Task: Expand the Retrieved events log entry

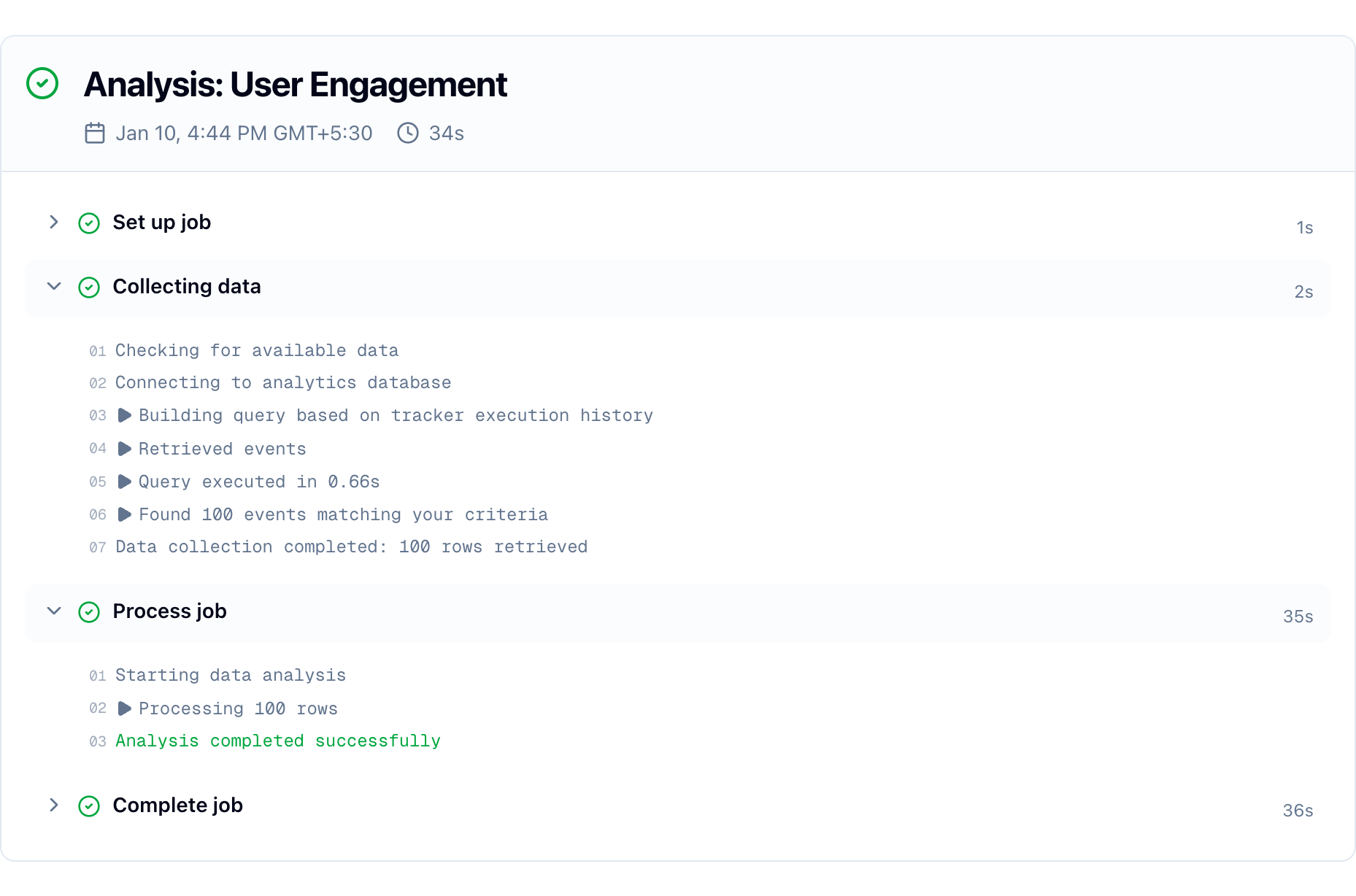Action: click(125, 449)
